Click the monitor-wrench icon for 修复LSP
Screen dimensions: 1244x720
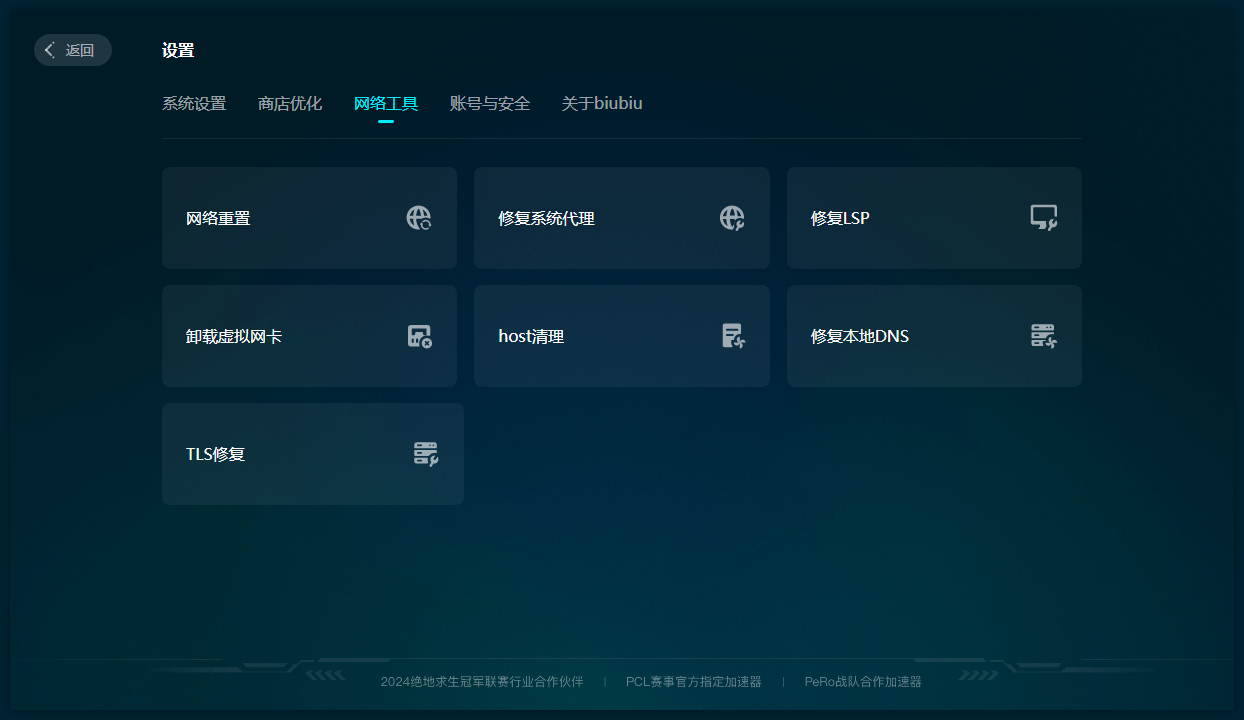[x=1044, y=218]
